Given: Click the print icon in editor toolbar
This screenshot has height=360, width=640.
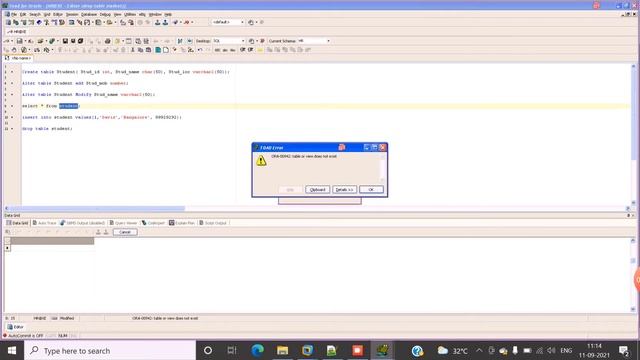Looking at the screenshot, I should (x=107, y=41).
